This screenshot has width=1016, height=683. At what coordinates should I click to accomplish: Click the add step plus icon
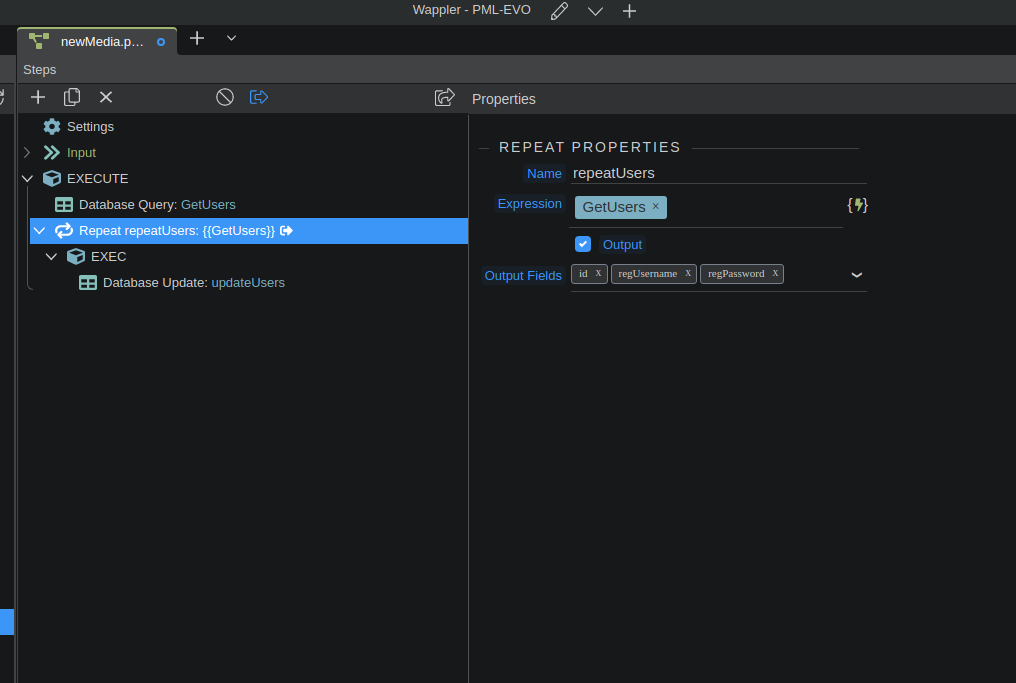tap(38, 97)
